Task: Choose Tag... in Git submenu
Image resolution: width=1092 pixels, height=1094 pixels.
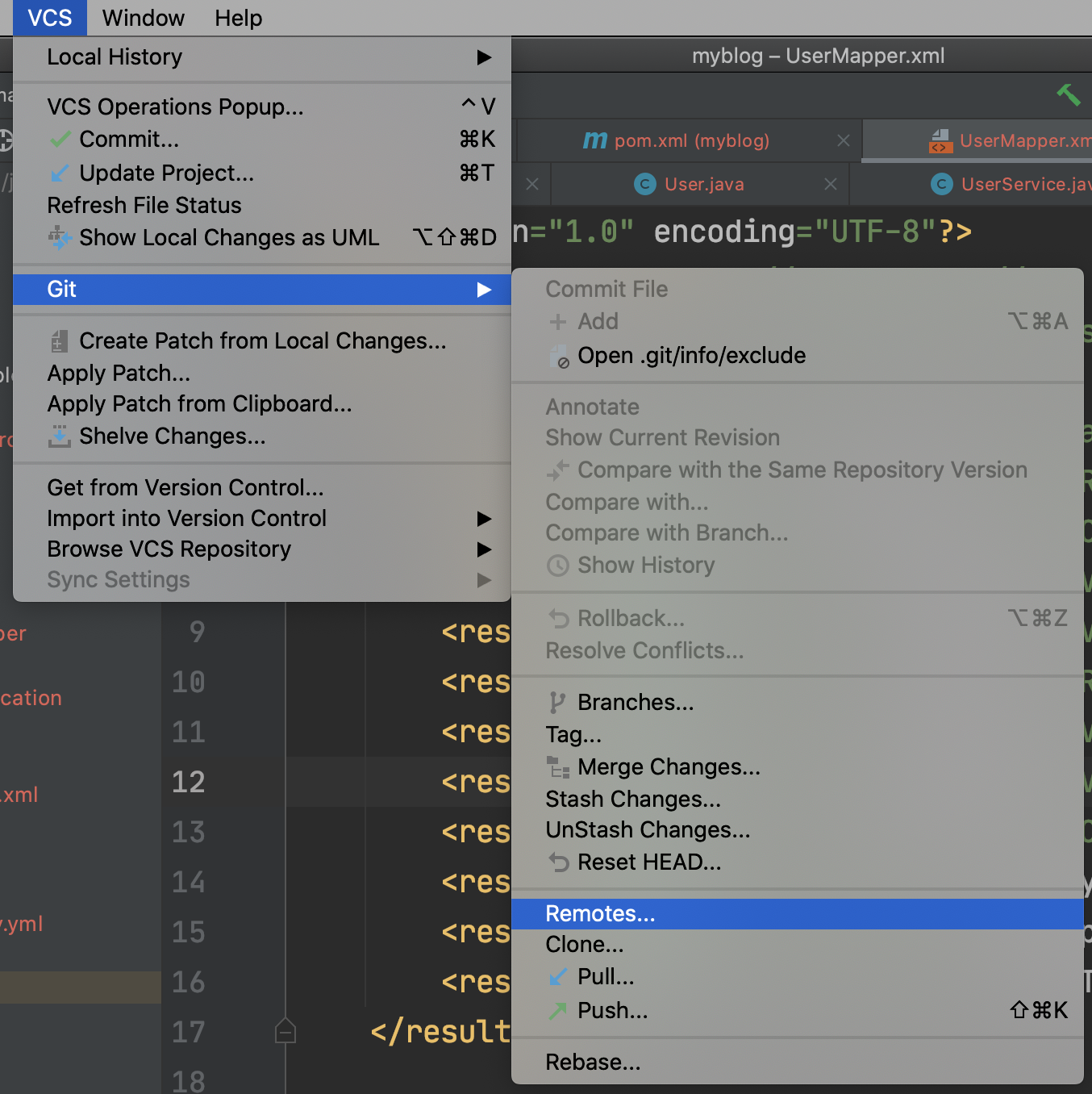Action: (x=798, y=735)
